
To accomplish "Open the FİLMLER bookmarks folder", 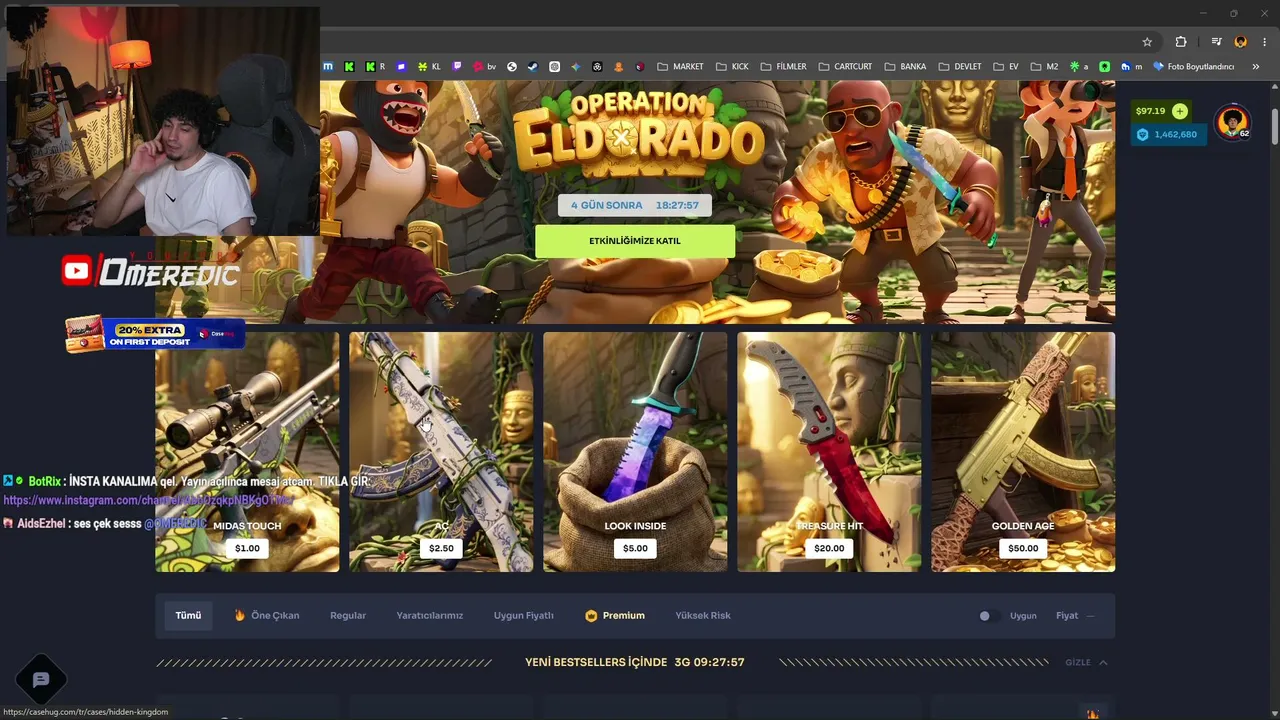I will point(783,67).
